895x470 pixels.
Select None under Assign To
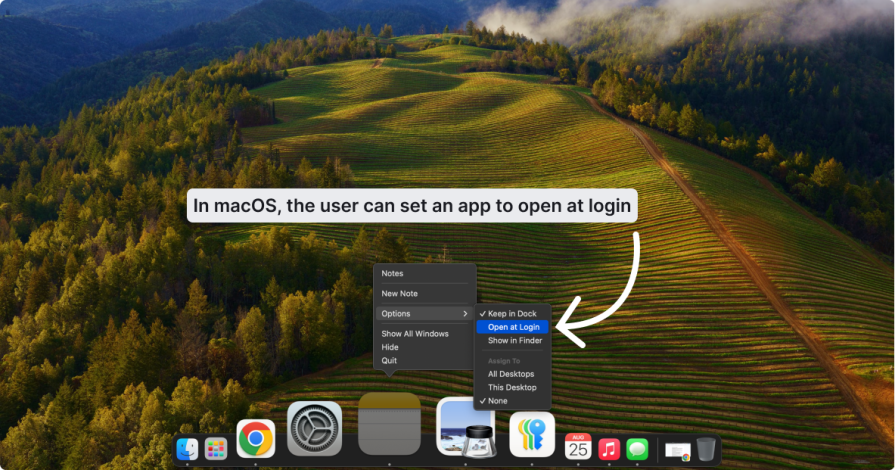[497, 401]
